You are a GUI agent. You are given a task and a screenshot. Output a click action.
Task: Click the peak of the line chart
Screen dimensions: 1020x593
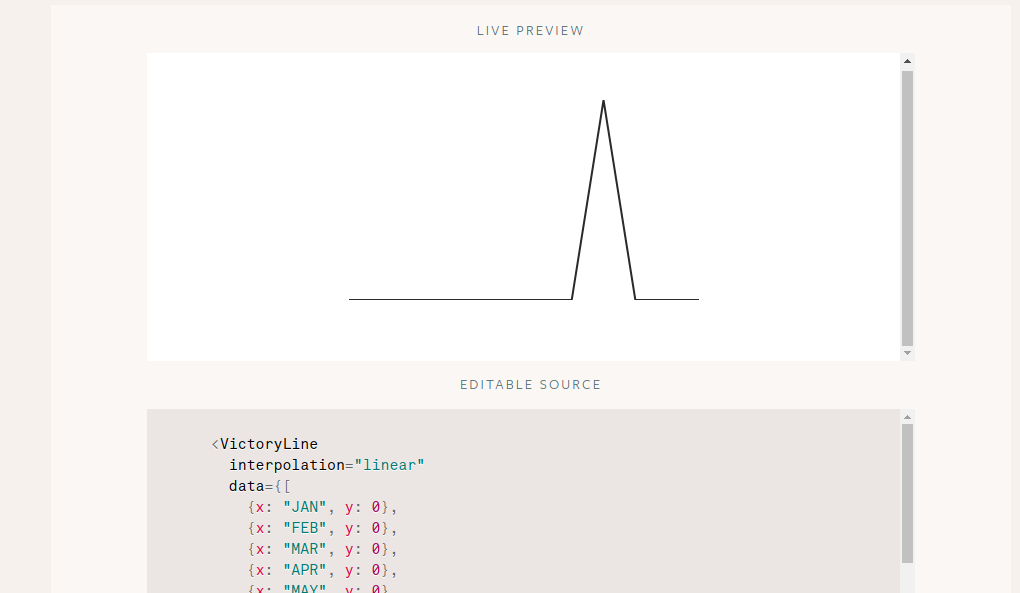click(x=604, y=101)
